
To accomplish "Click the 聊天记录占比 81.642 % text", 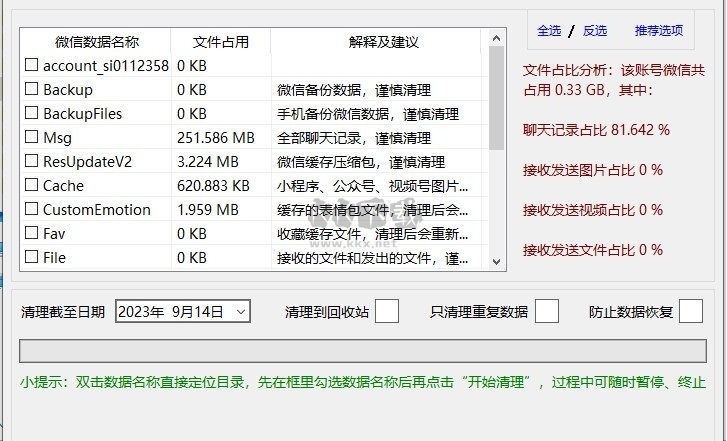I will click(x=596, y=130).
